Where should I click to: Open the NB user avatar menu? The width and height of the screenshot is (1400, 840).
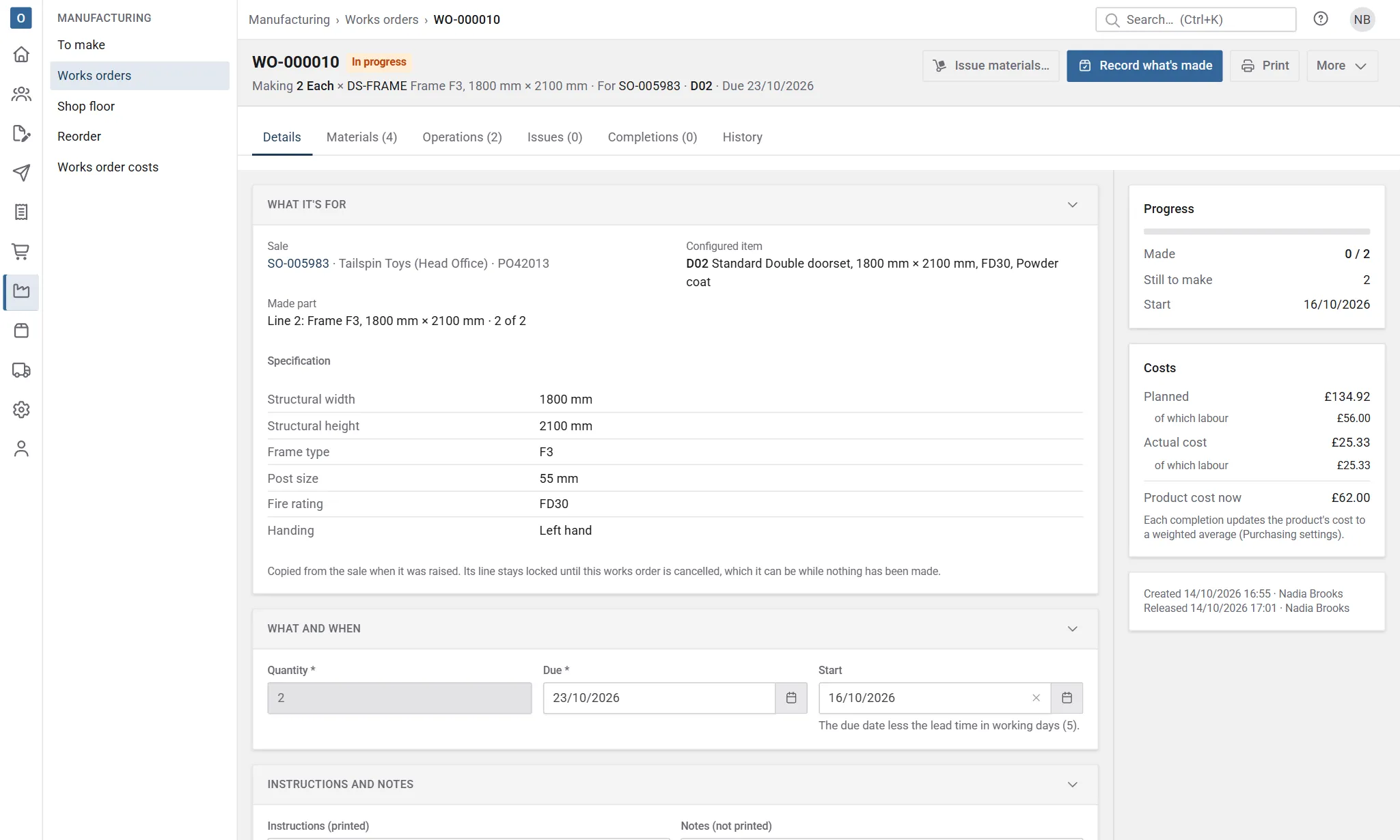(1362, 19)
